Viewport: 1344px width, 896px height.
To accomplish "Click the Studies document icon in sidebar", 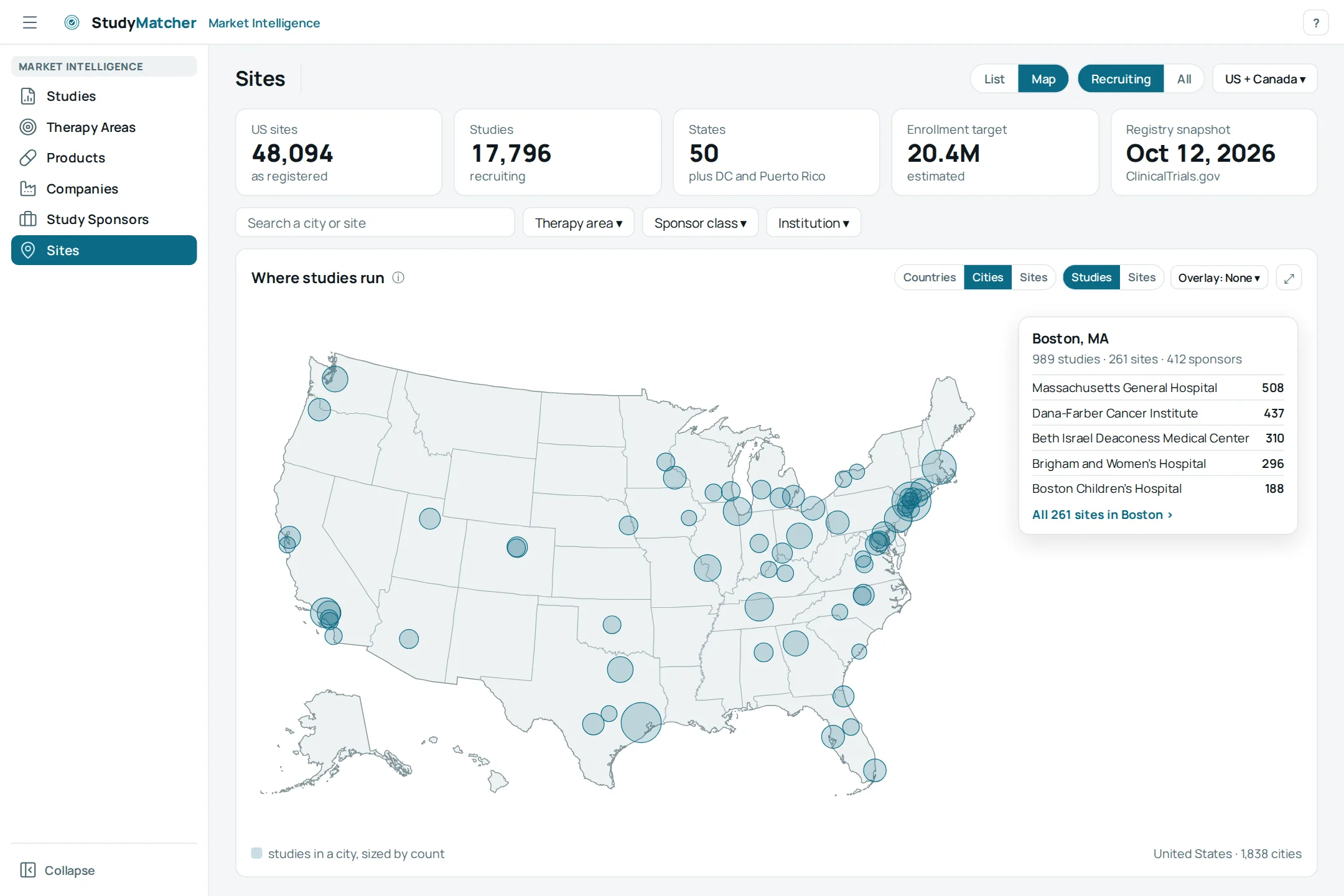I will [x=28, y=96].
